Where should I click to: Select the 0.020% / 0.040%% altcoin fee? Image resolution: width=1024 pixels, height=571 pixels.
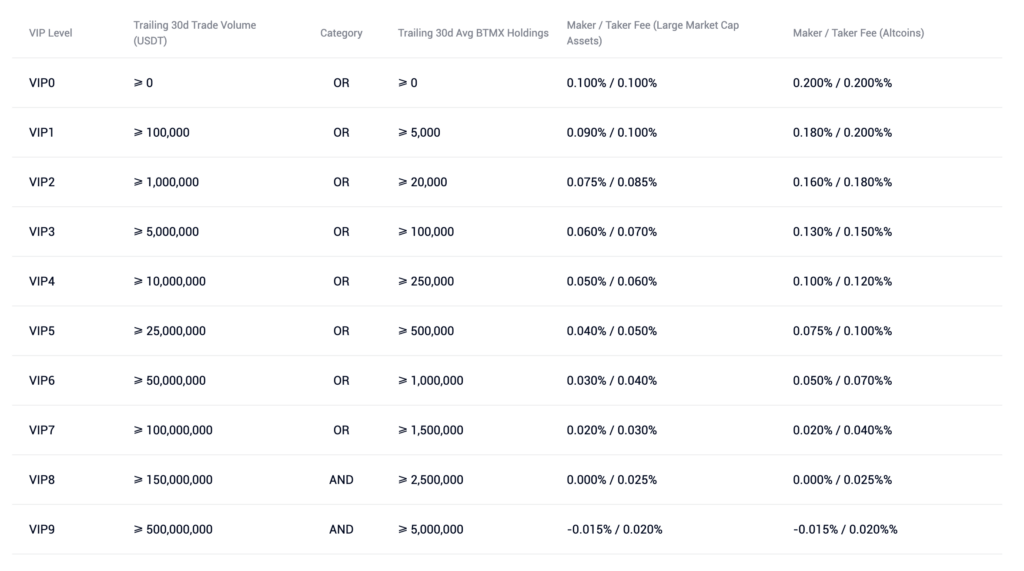pos(842,430)
